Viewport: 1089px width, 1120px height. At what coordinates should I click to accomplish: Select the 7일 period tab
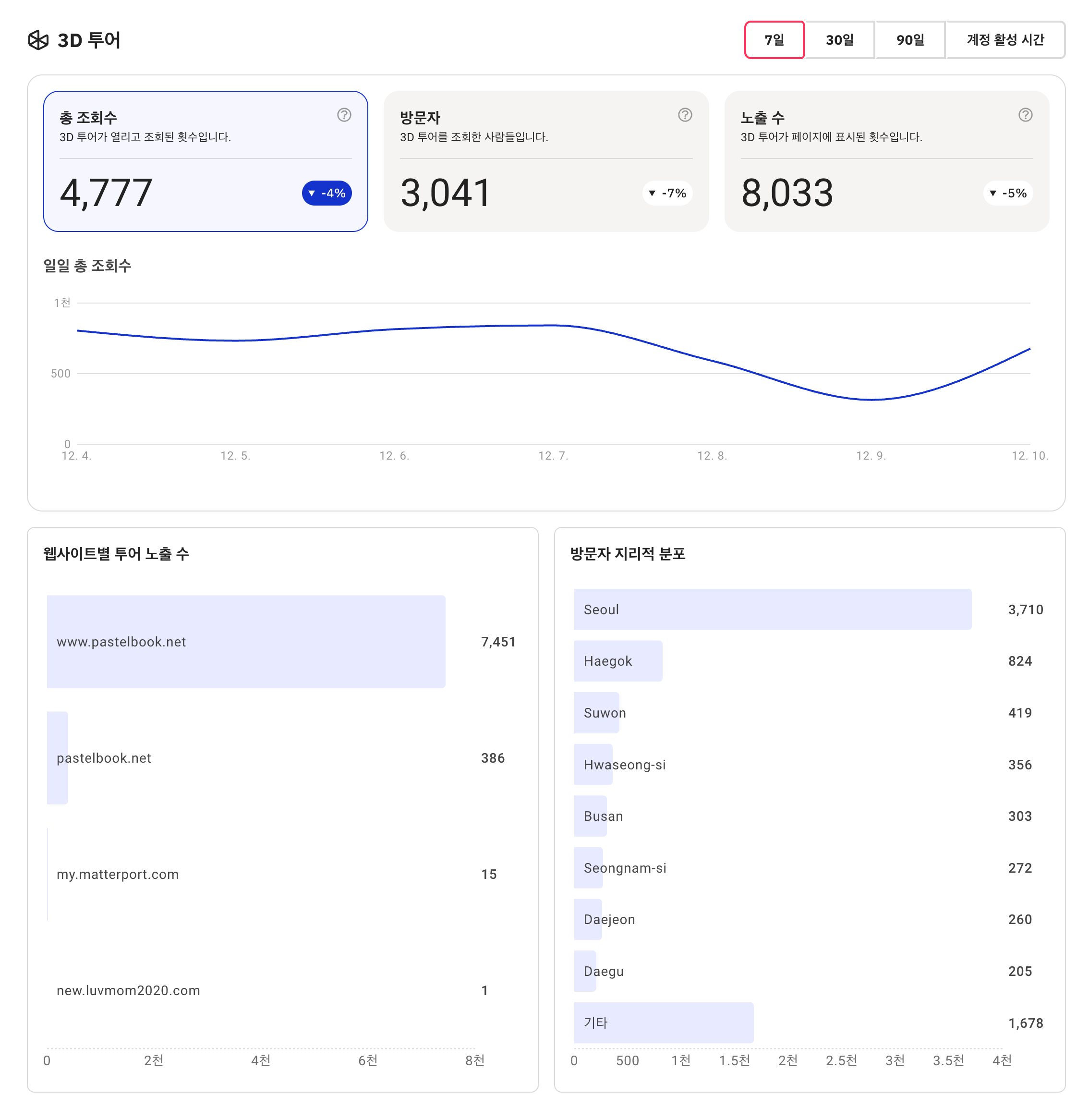[774, 40]
